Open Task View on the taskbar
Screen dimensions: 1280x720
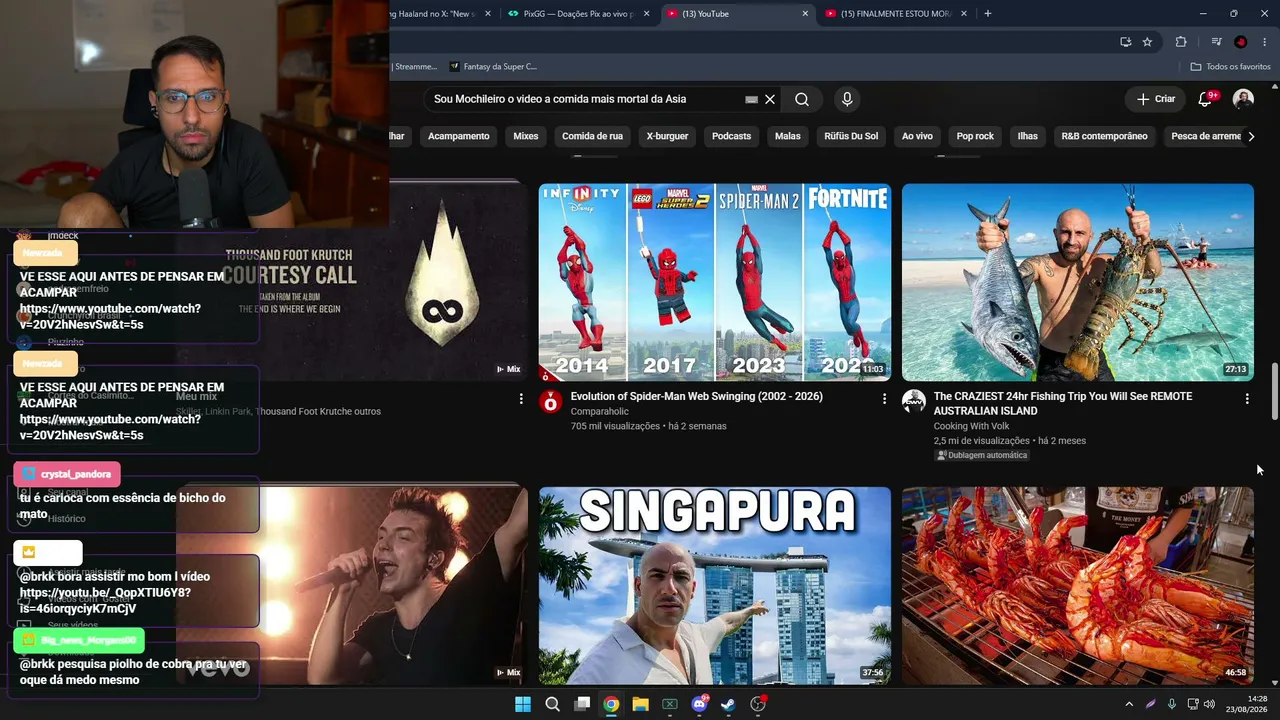point(582,704)
